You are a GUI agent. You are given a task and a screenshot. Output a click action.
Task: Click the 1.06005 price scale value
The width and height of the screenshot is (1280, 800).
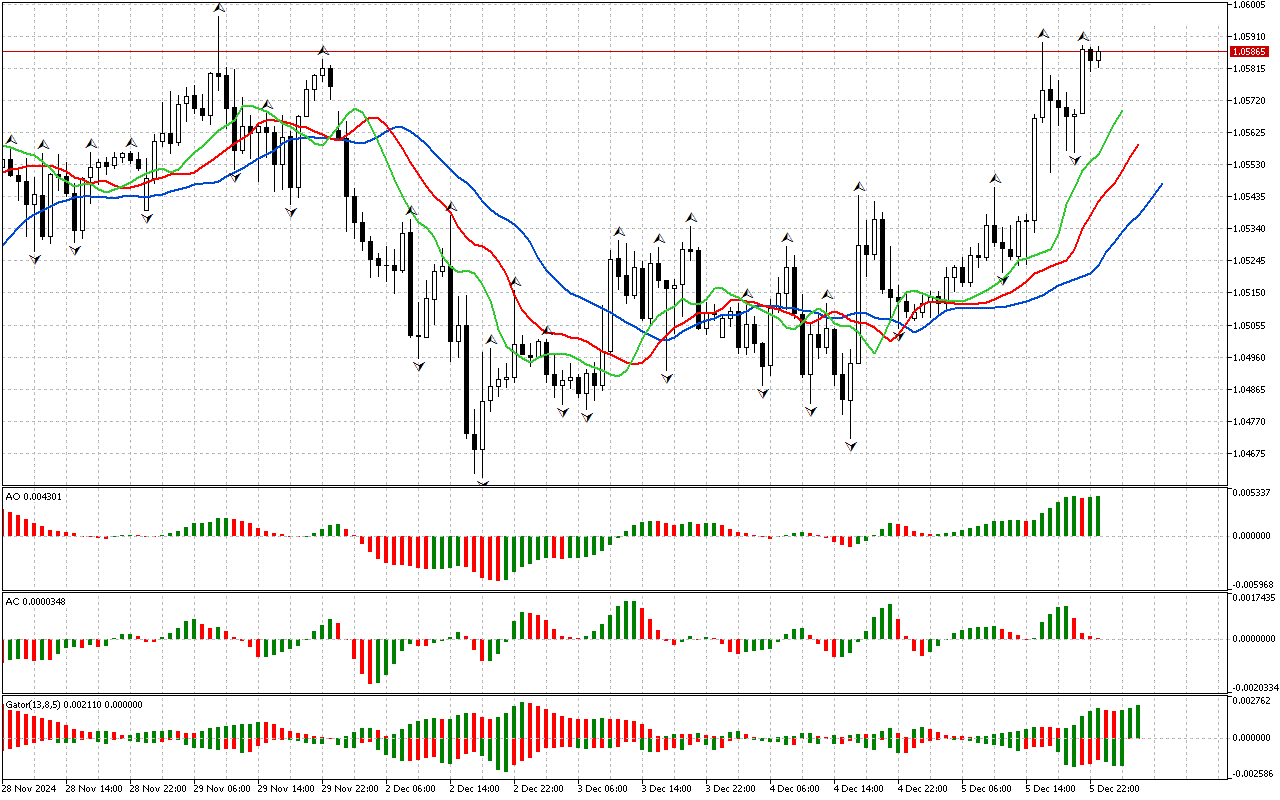pyautogui.click(x=1250, y=5)
